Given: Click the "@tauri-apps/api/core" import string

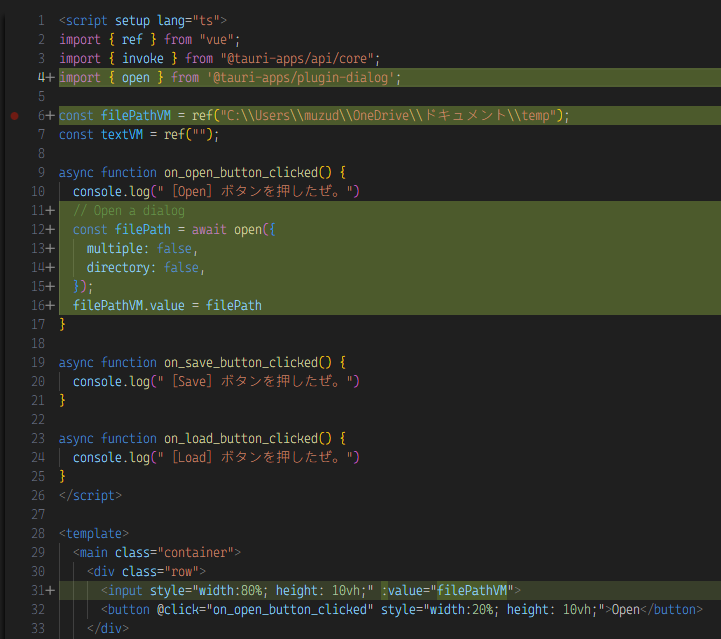Looking at the screenshot, I should pyautogui.click(x=298, y=59).
